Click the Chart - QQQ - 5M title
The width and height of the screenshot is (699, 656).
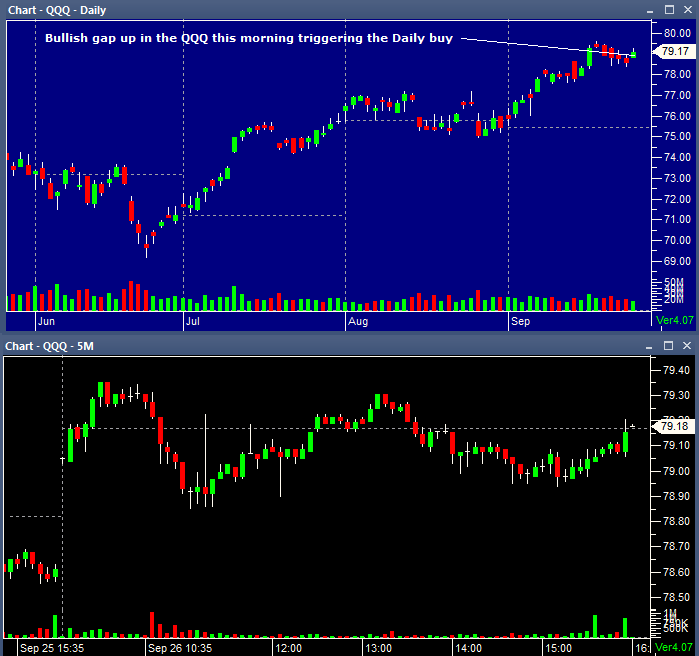[49, 346]
